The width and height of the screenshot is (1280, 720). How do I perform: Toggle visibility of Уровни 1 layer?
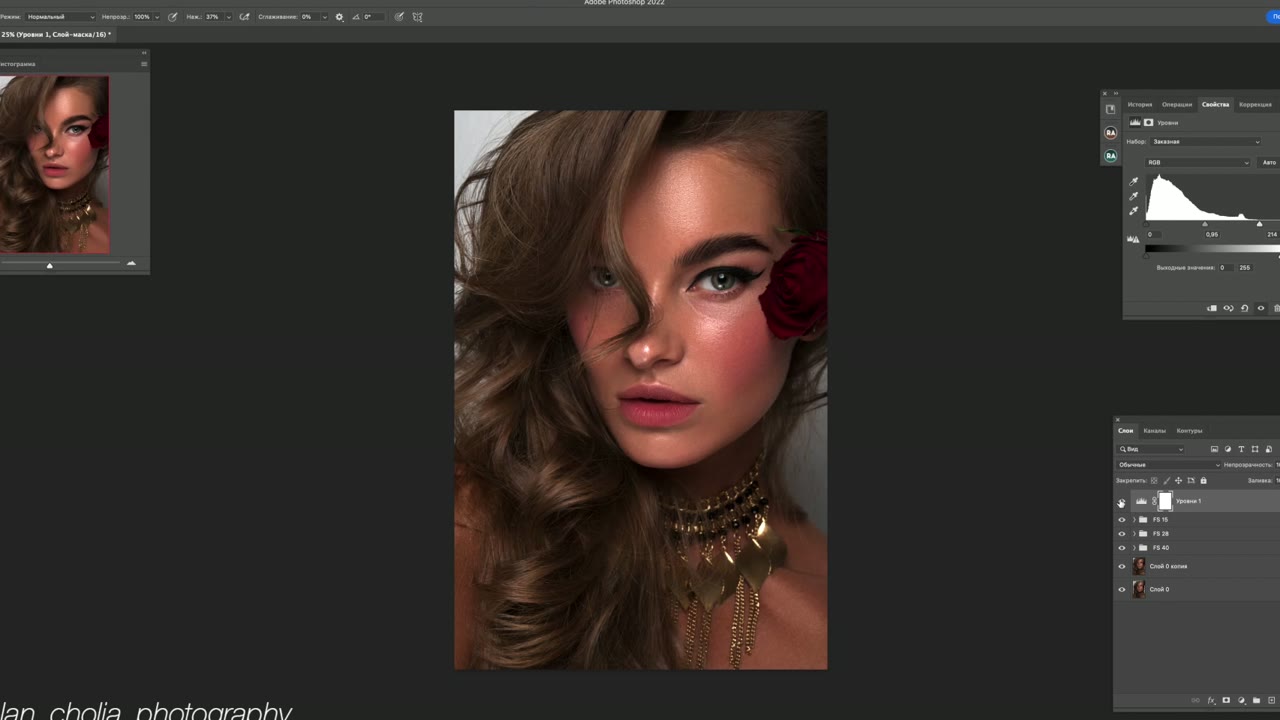pyautogui.click(x=1121, y=502)
